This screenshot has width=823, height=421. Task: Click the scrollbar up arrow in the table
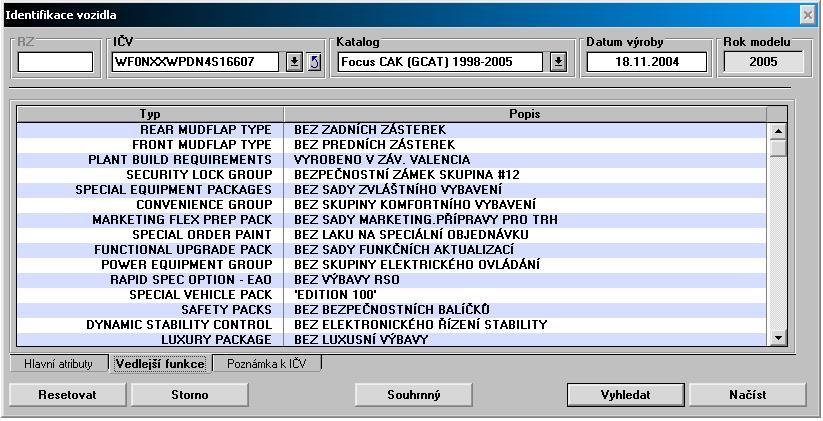778,130
